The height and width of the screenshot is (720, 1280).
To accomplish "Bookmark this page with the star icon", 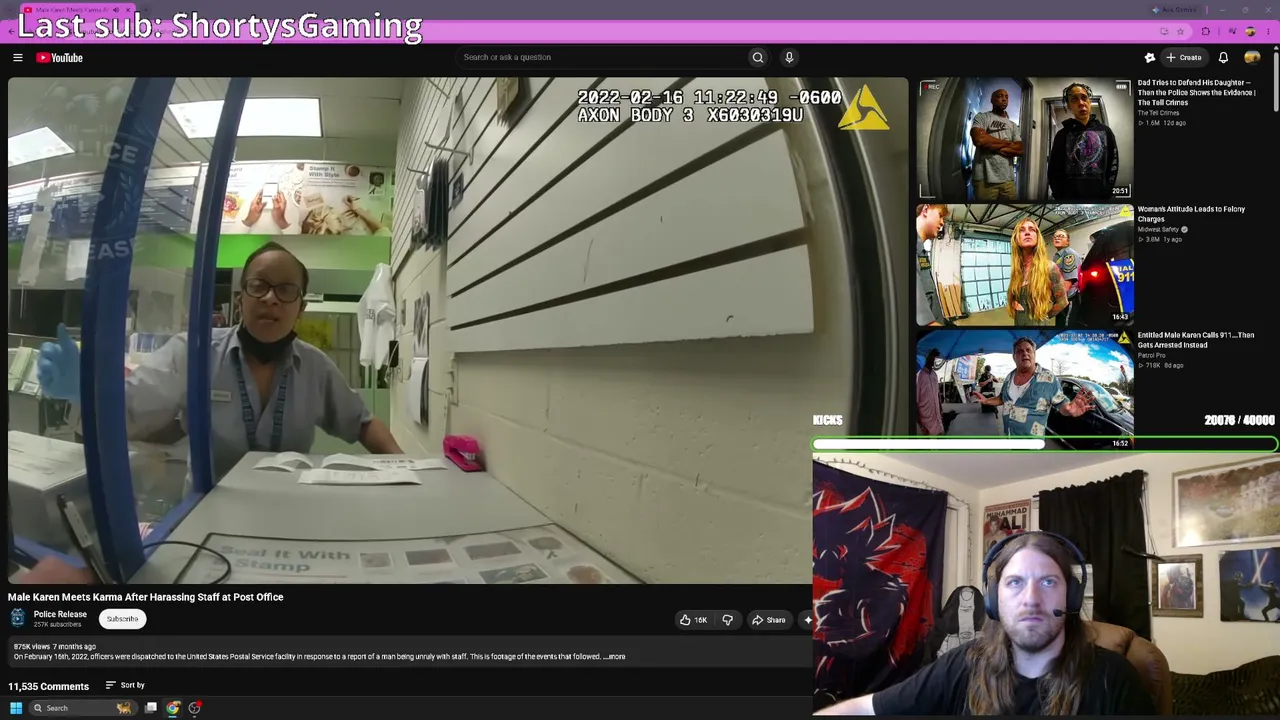I will 1180,32.
